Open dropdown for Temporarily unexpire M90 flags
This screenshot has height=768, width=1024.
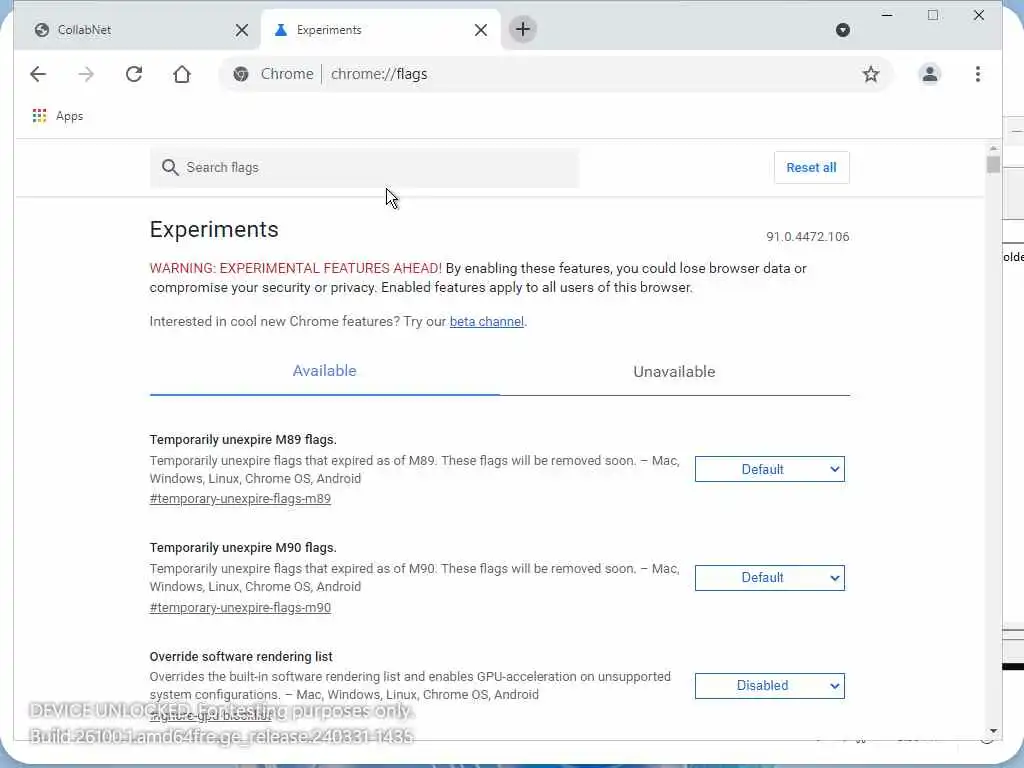769,577
